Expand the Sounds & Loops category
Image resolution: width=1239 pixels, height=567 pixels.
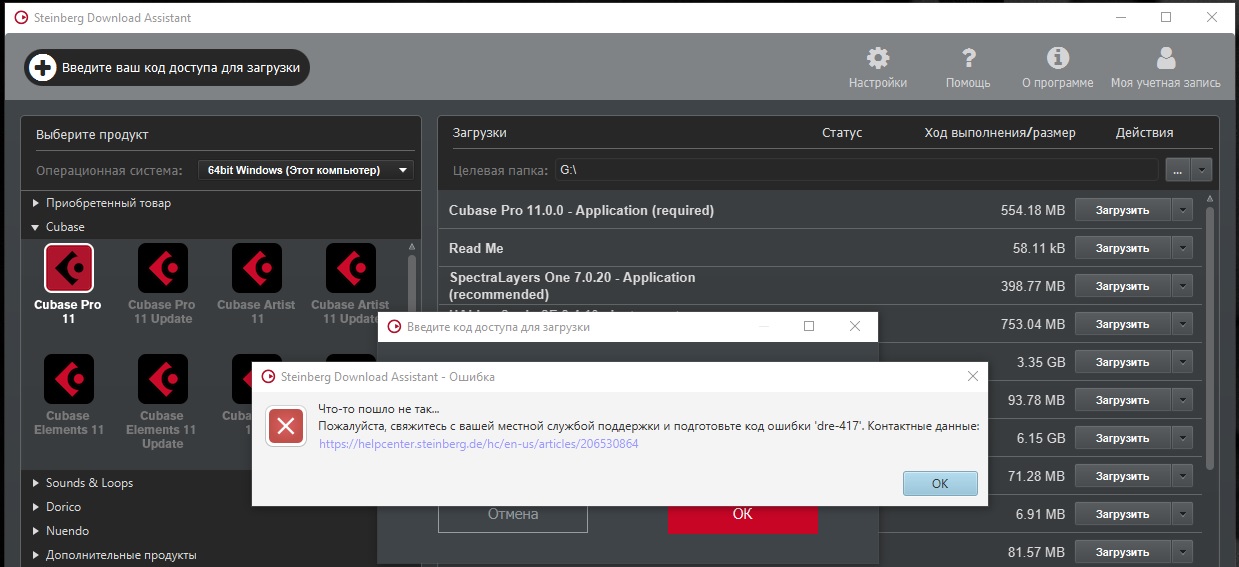click(x=37, y=483)
